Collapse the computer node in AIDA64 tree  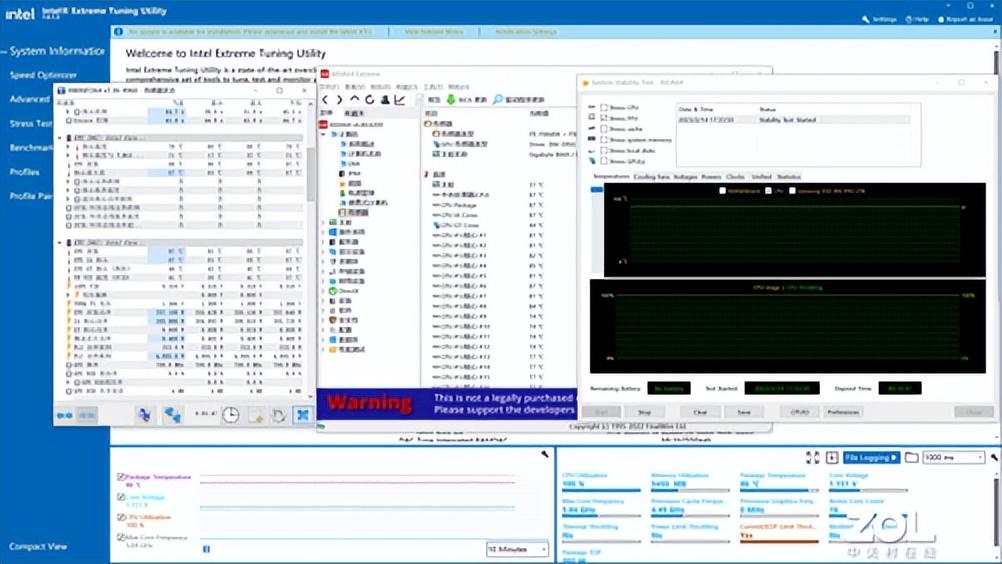(x=324, y=134)
